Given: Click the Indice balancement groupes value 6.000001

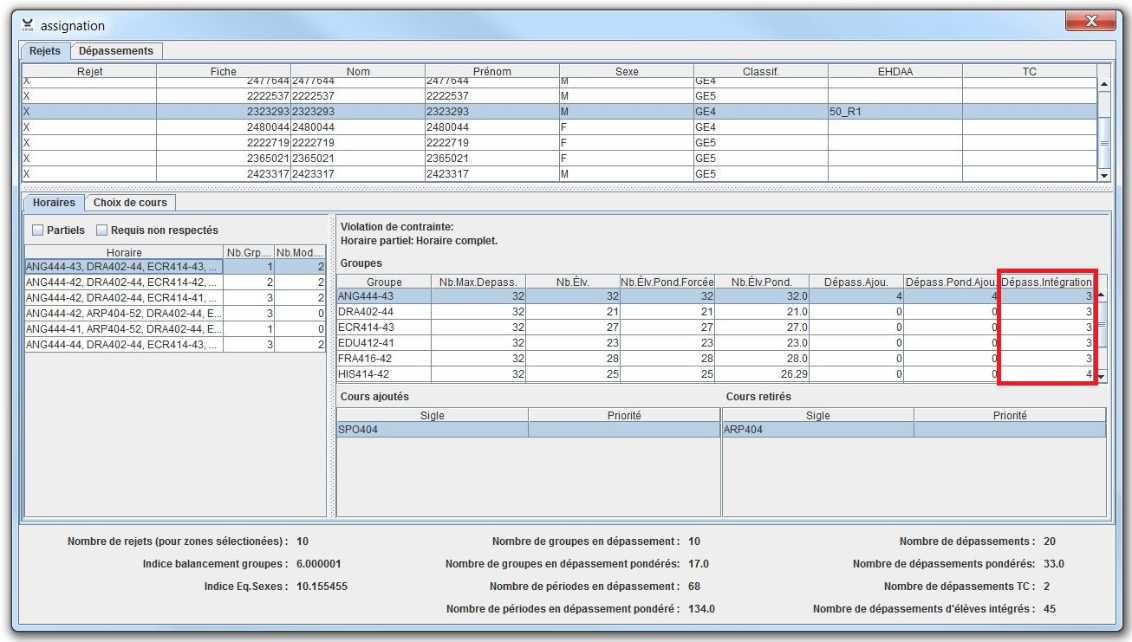Looking at the screenshot, I should tap(318, 564).
